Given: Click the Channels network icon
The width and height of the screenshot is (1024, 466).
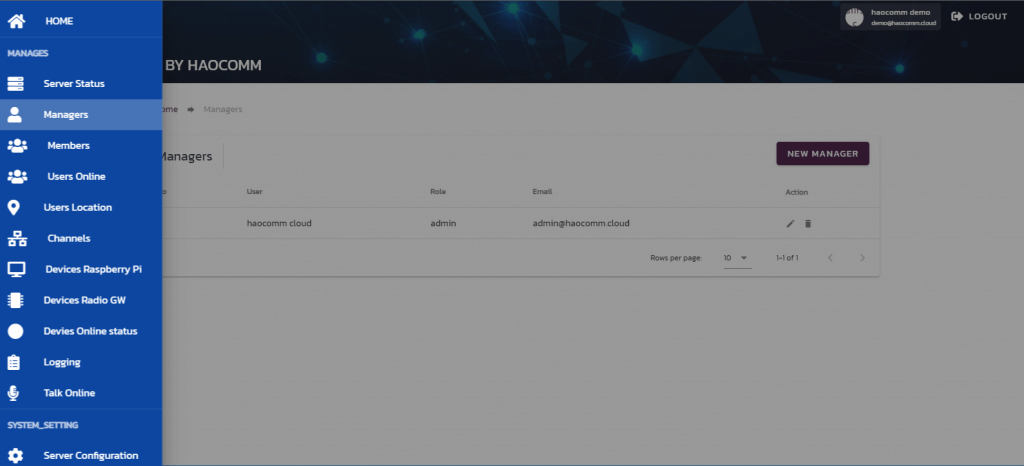Looking at the screenshot, I should [x=17, y=239].
